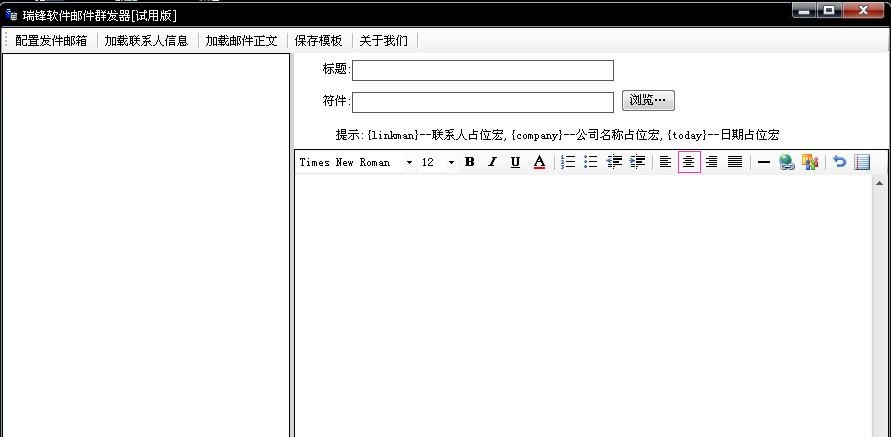Align text to the right
Screen dimensions: 891x437
click(711, 162)
